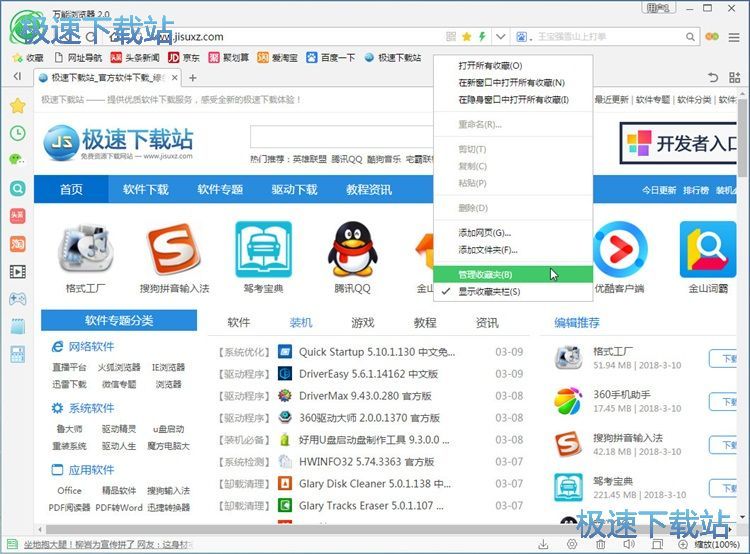The image size is (750, 554).
Task: Open the user account button in title bar
Action: [x=658, y=8]
